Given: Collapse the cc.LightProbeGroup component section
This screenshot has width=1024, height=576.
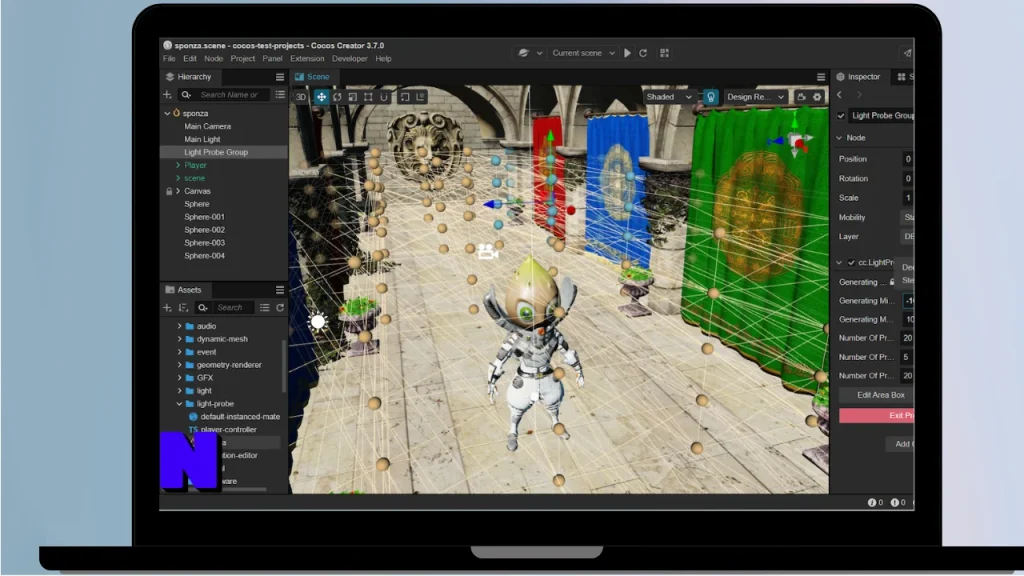Looking at the screenshot, I should [x=839, y=263].
